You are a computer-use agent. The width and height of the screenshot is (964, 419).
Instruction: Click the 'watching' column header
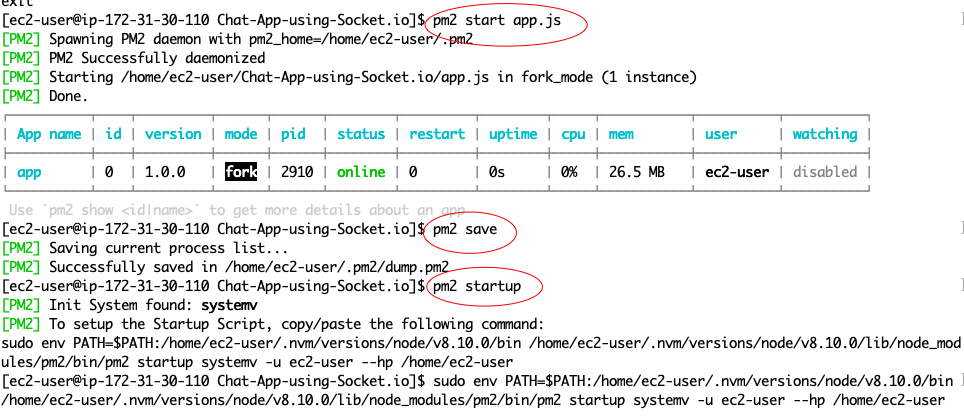(x=824, y=135)
